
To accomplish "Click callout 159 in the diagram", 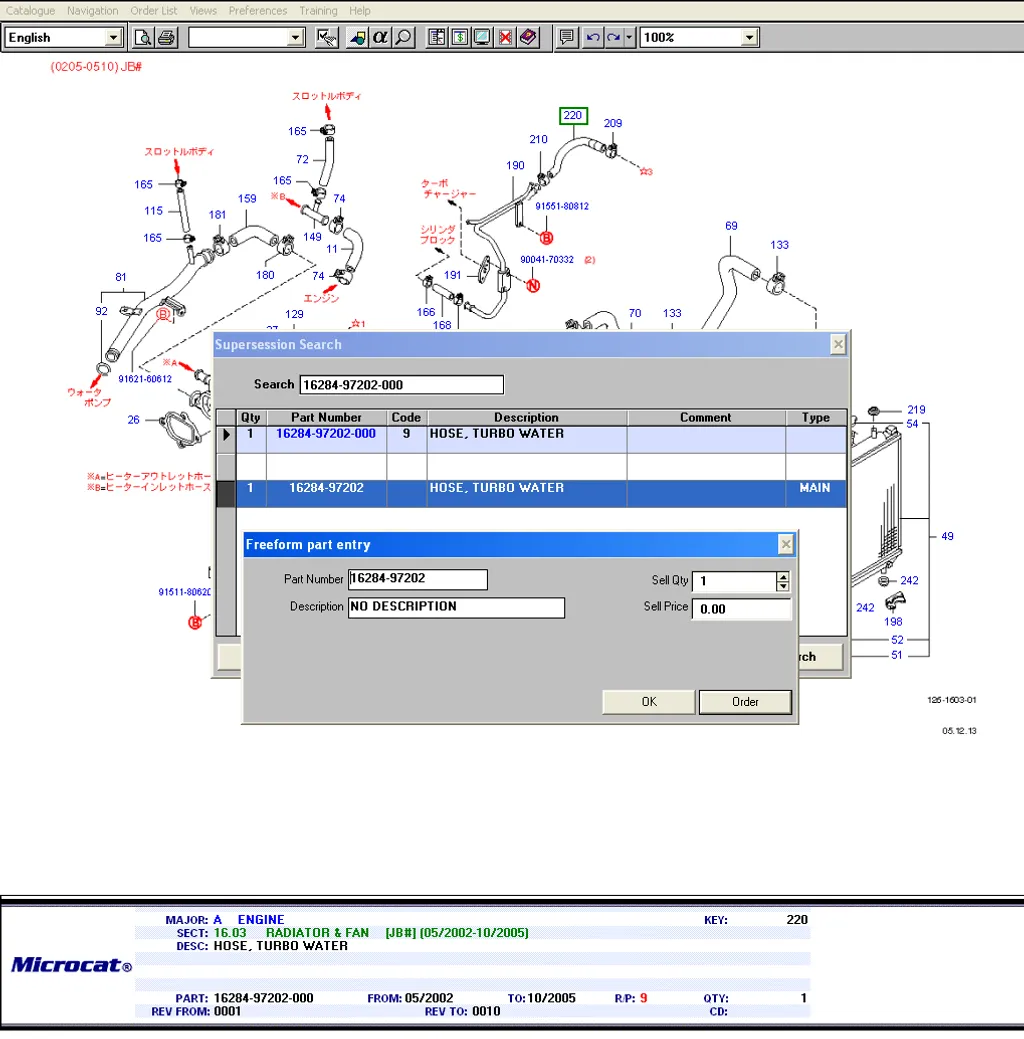I will [247, 199].
